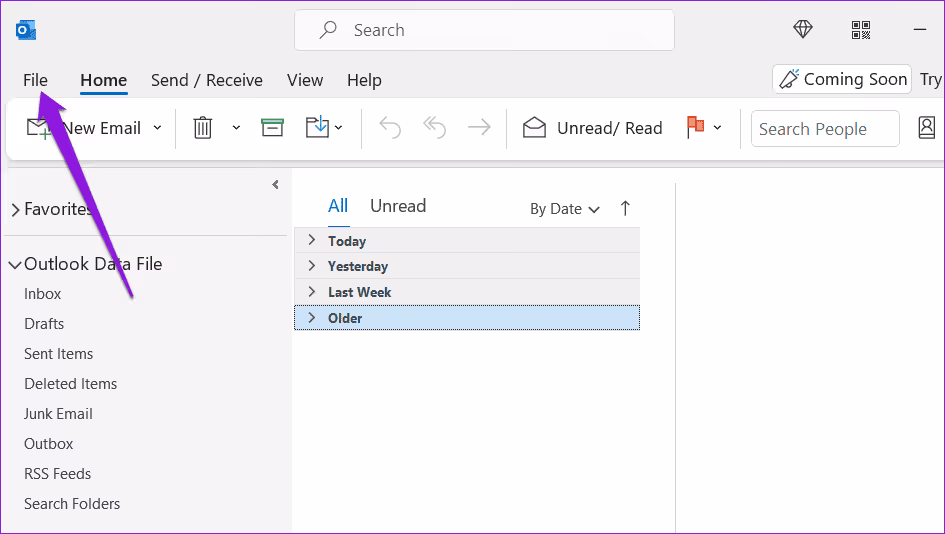Open the File menu

coord(35,80)
